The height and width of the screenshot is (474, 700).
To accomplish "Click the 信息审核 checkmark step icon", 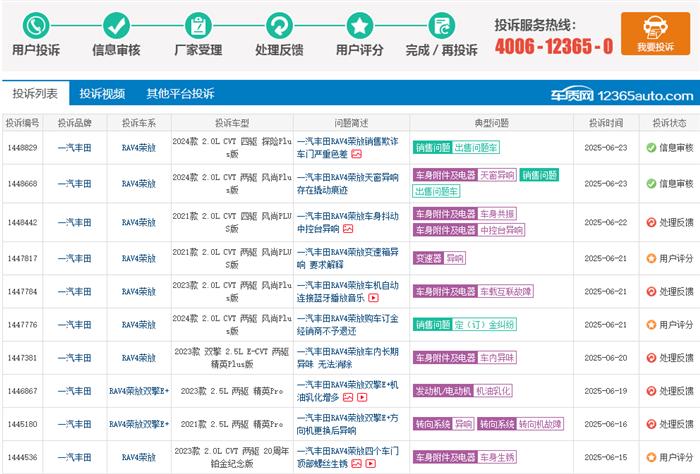I will (x=116, y=25).
